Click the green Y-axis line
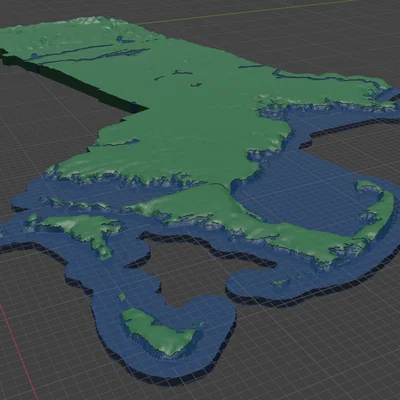400x400 pixels. coord(247,12)
